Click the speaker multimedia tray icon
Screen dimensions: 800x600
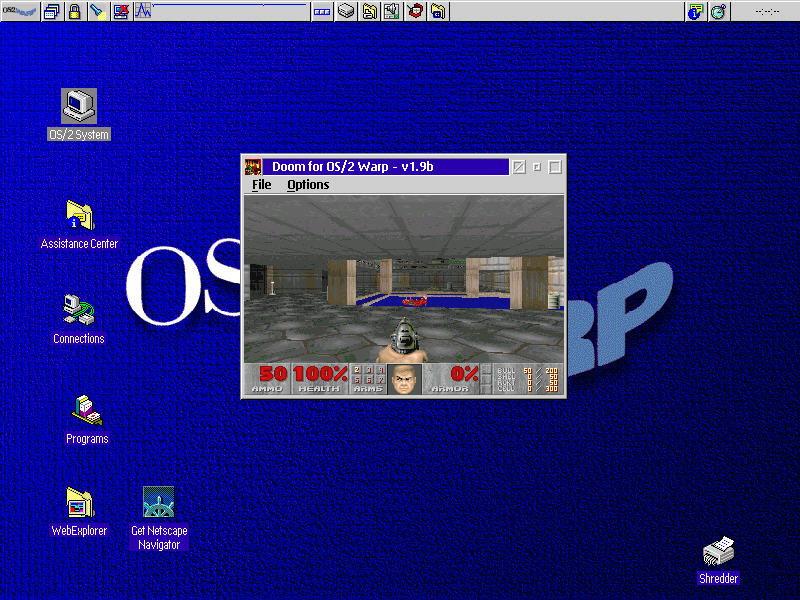pos(392,11)
